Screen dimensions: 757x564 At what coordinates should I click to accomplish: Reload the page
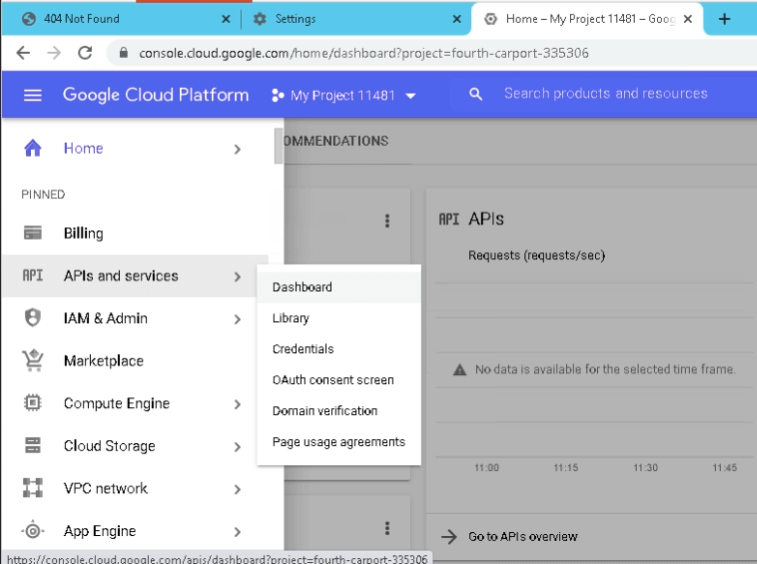pyautogui.click(x=85, y=53)
